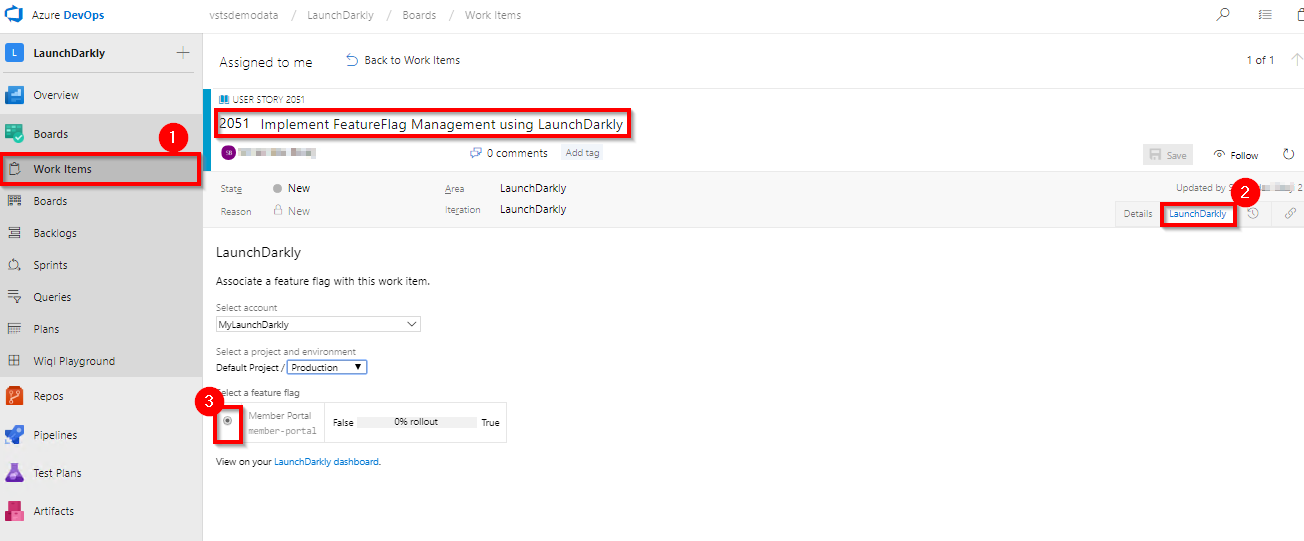
Task: Open the LaunchDarkly dashboard link
Action: (326, 462)
